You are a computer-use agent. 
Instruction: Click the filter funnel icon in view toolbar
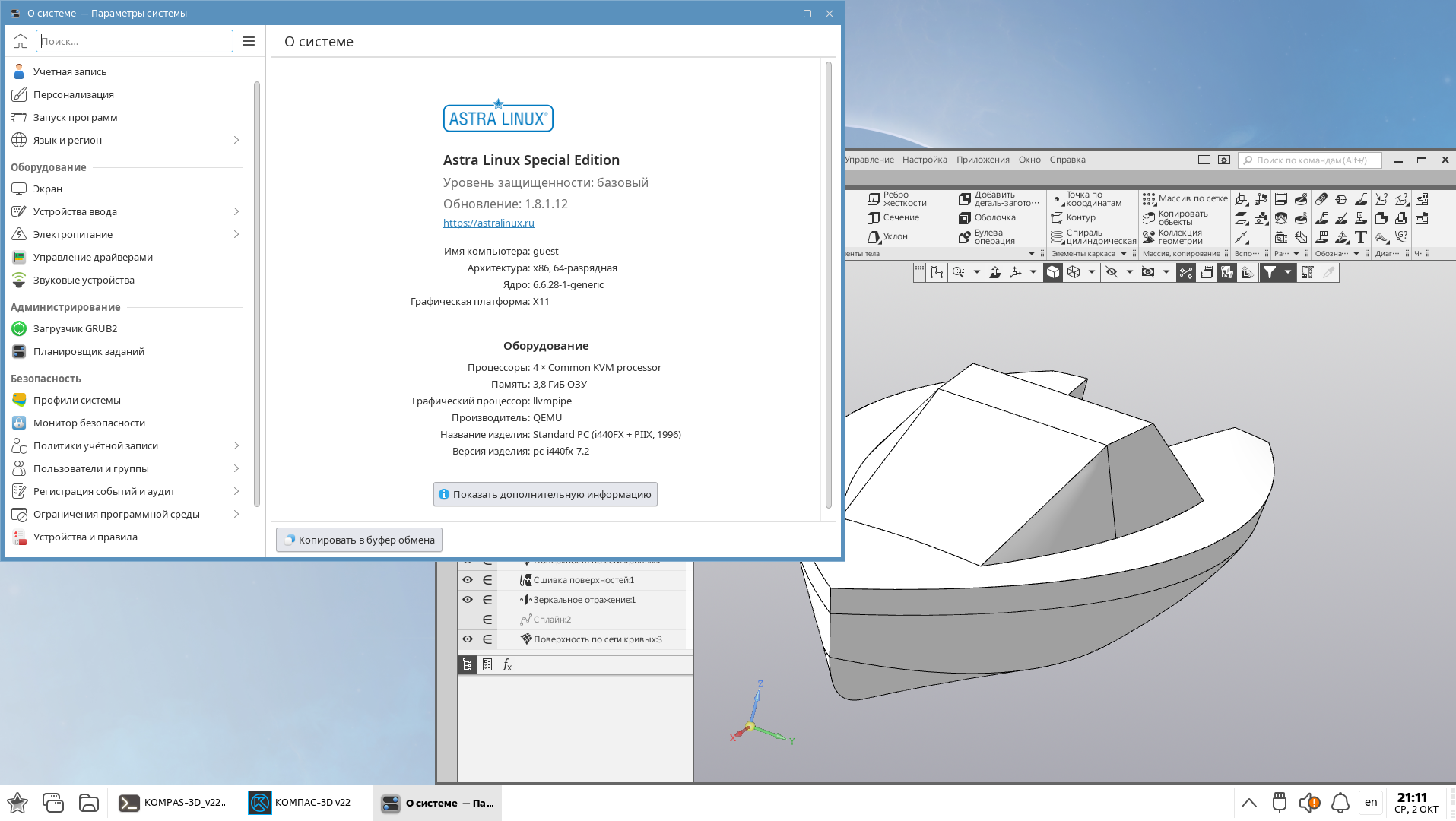[1269, 272]
